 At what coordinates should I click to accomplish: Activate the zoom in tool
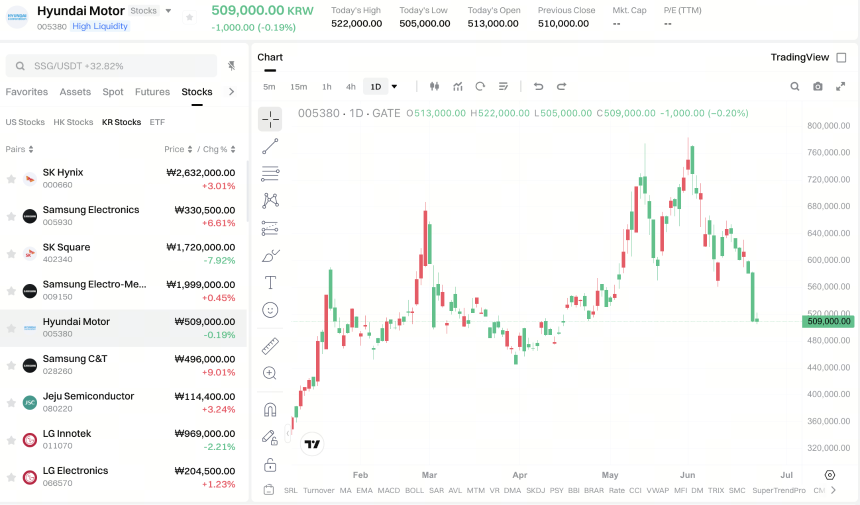coord(270,373)
